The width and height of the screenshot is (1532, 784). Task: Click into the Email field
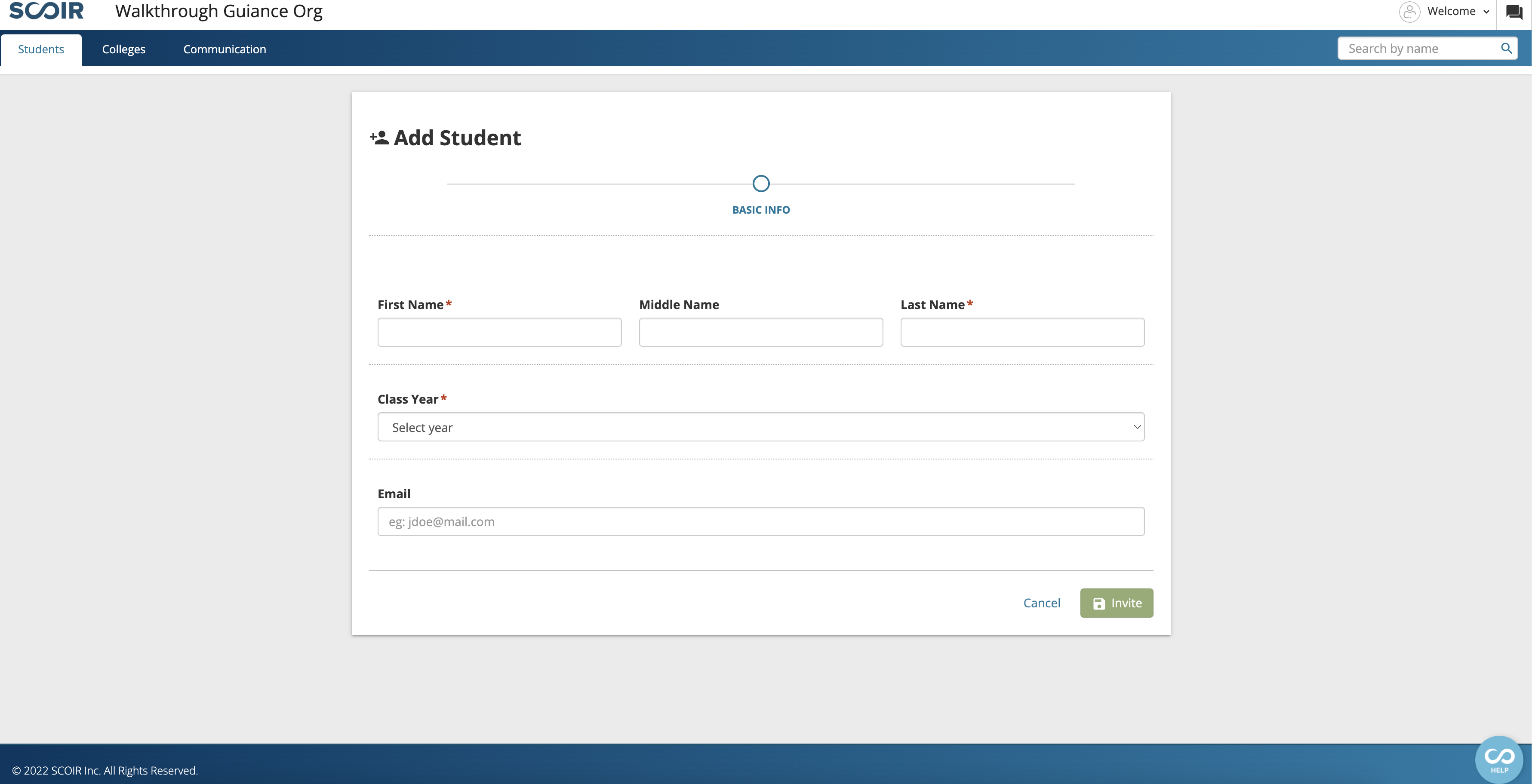point(761,521)
